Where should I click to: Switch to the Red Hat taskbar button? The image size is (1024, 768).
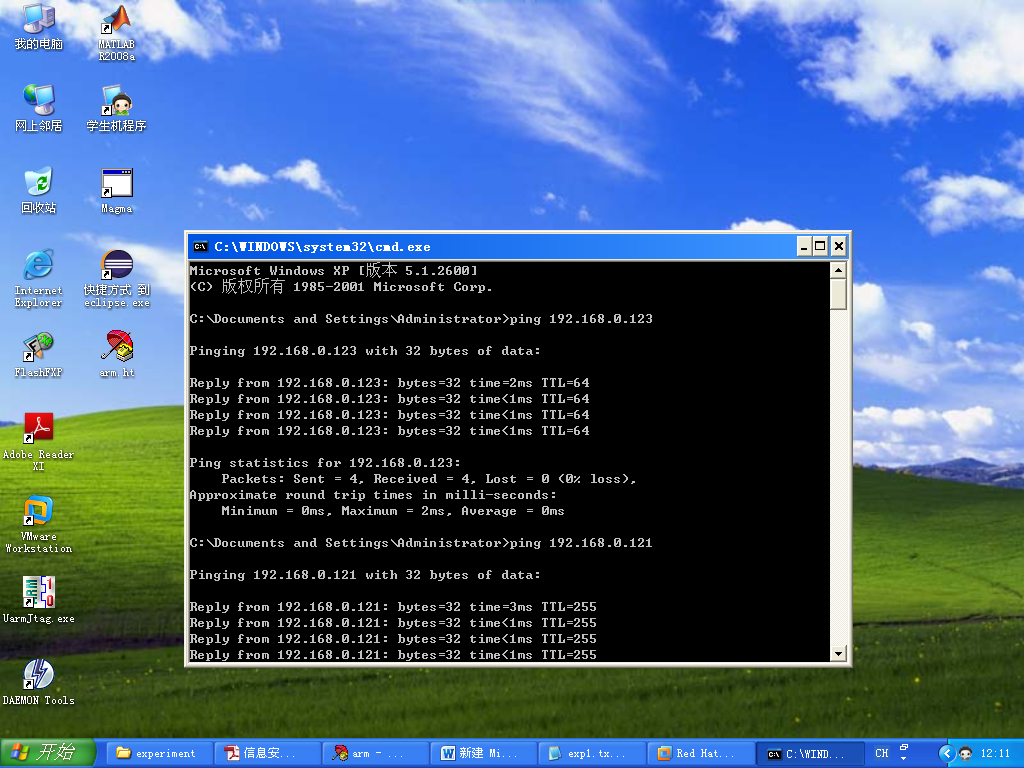[x=701, y=753]
